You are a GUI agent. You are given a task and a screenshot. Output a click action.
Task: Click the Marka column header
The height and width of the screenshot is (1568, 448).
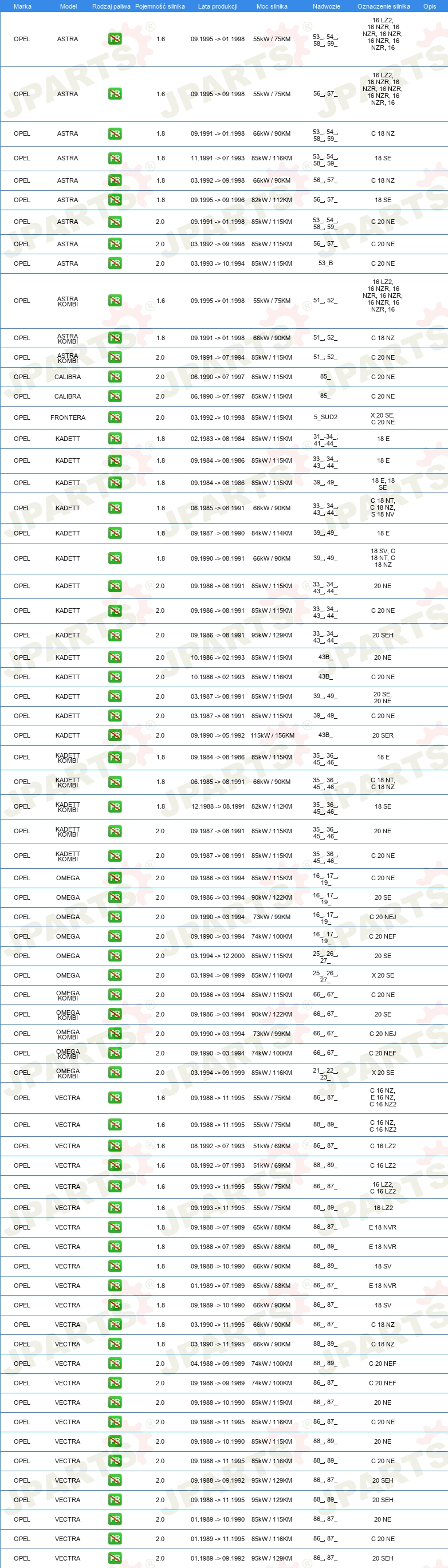[22, 6]
